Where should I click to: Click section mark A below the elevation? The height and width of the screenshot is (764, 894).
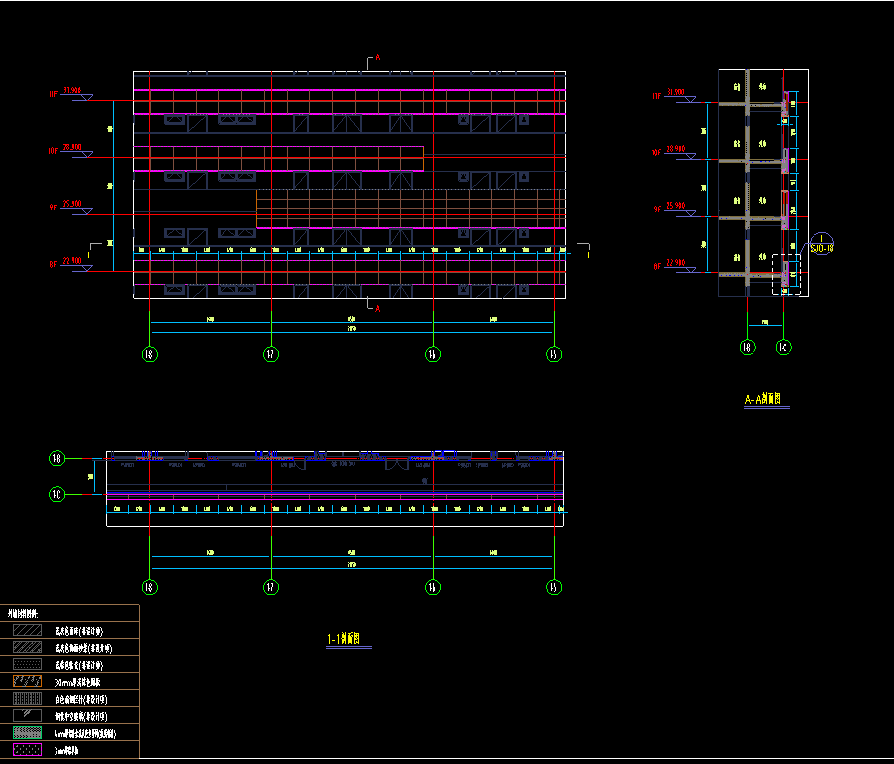[373, 305]
